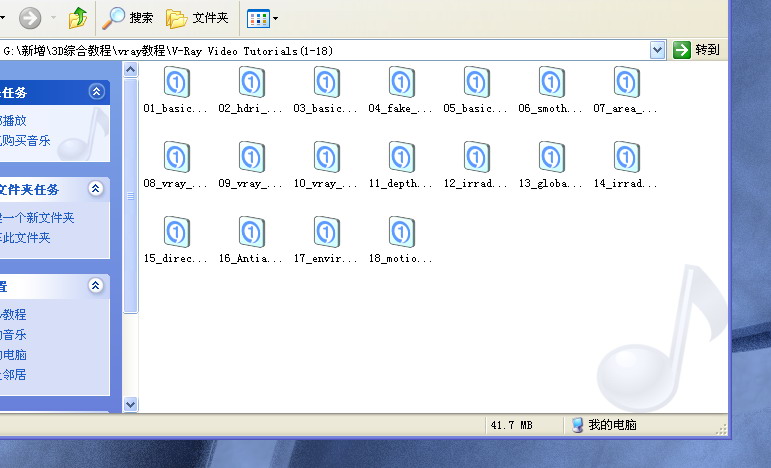Click the 搜索 search button

click(x=130, y=17)
